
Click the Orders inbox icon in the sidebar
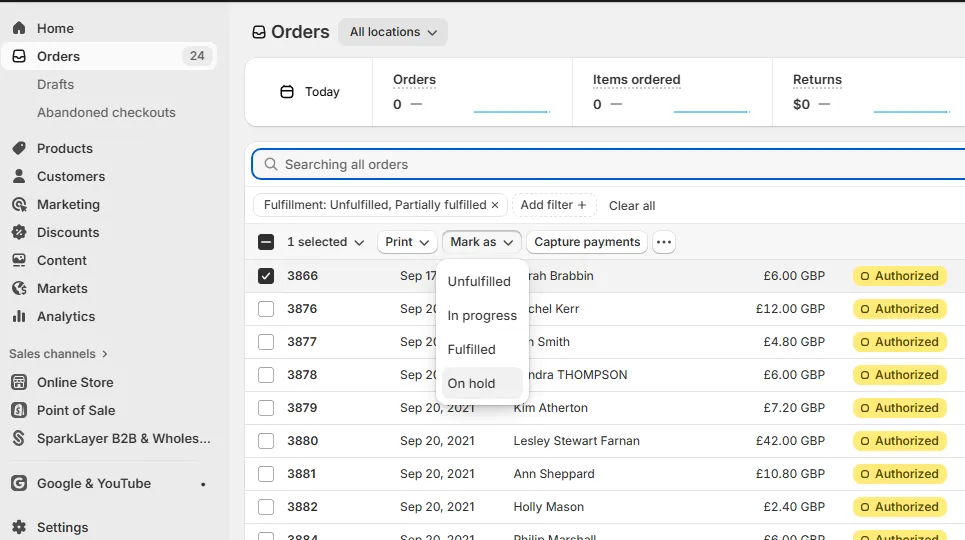click(x=19, y=56)
